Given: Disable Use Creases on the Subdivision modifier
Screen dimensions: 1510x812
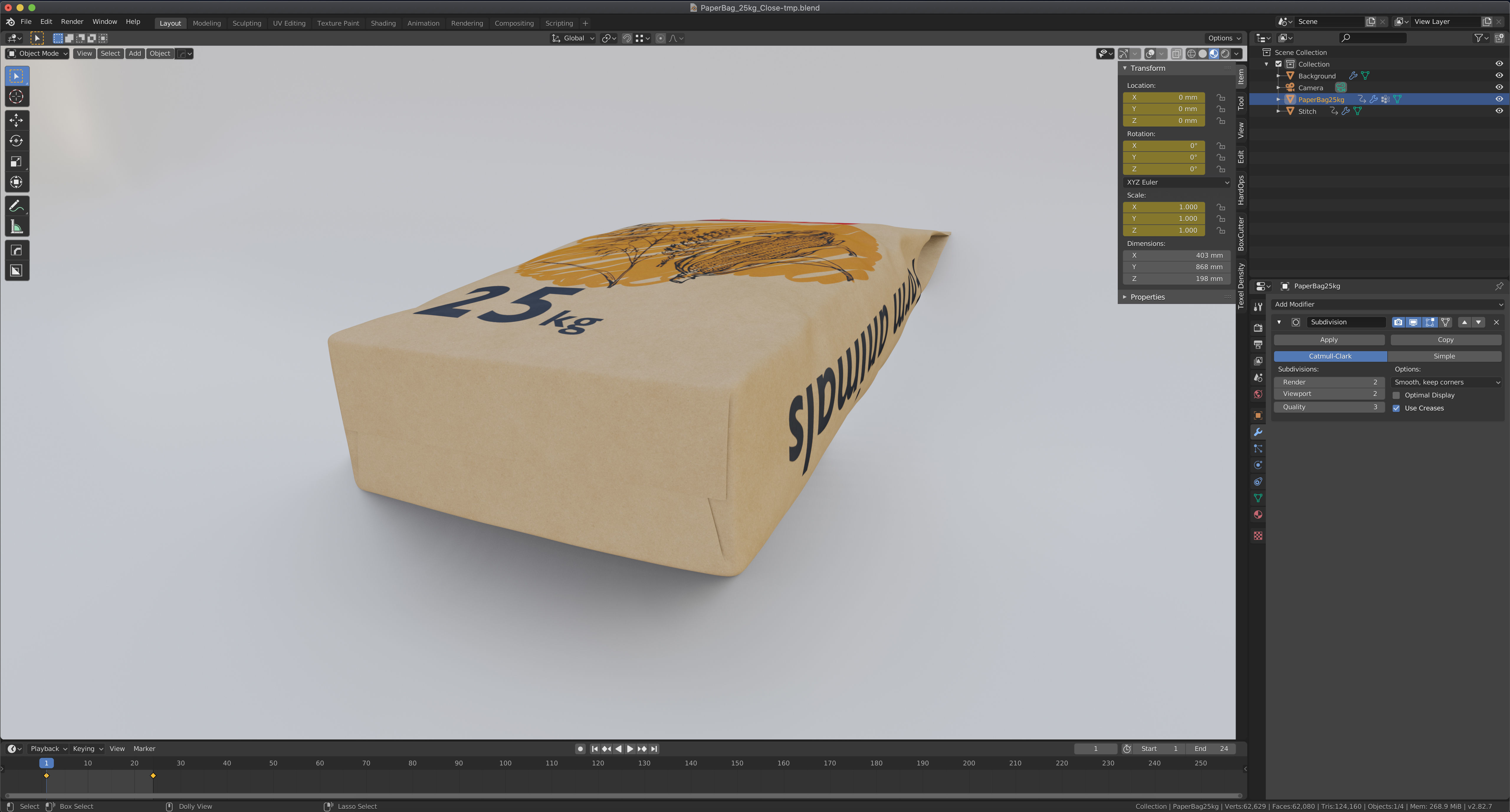Looking at the screenshot, I should tap(1397, 408).
